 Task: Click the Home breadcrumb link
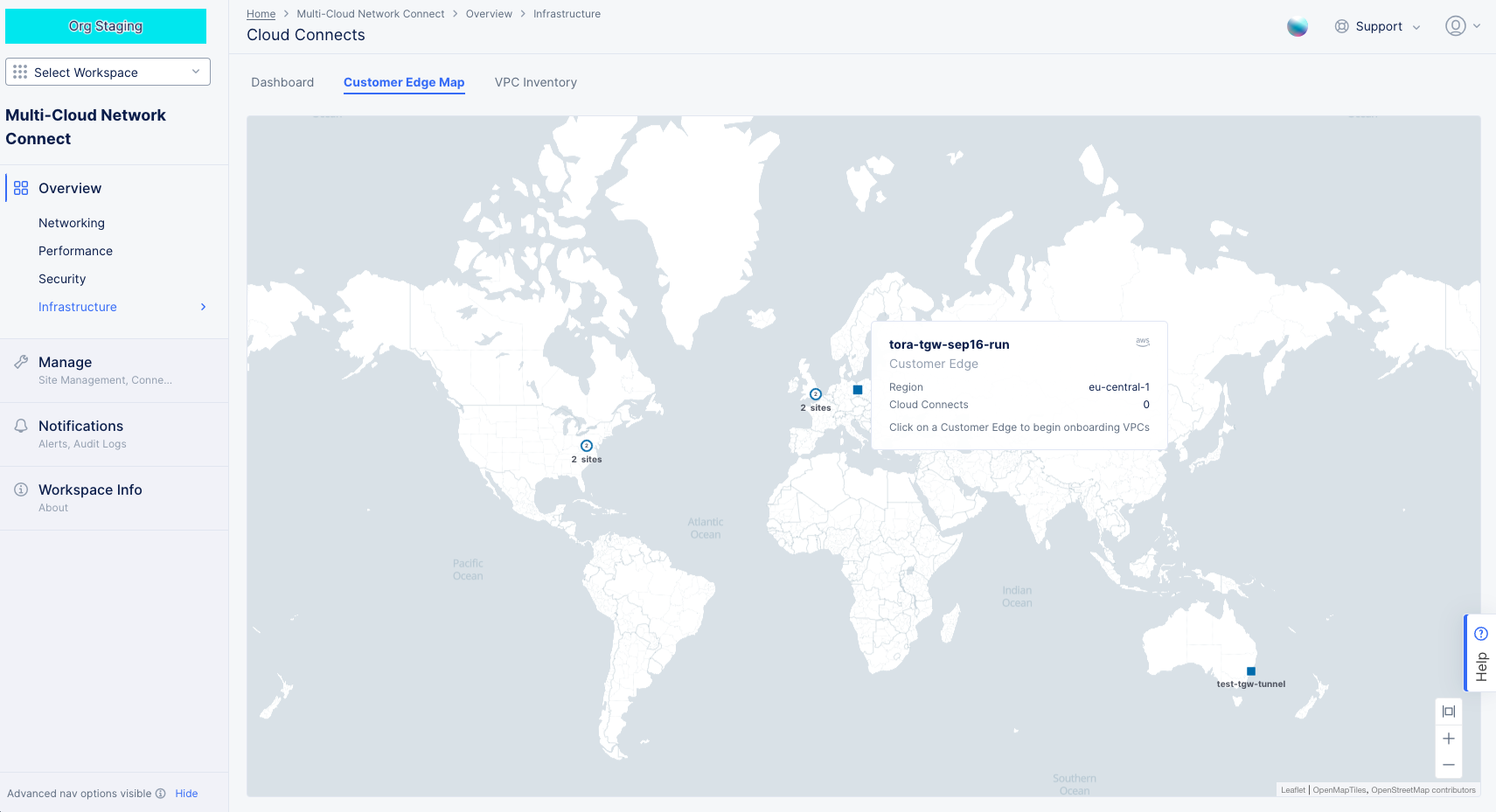pyautogui.click(x=261, y=13)
